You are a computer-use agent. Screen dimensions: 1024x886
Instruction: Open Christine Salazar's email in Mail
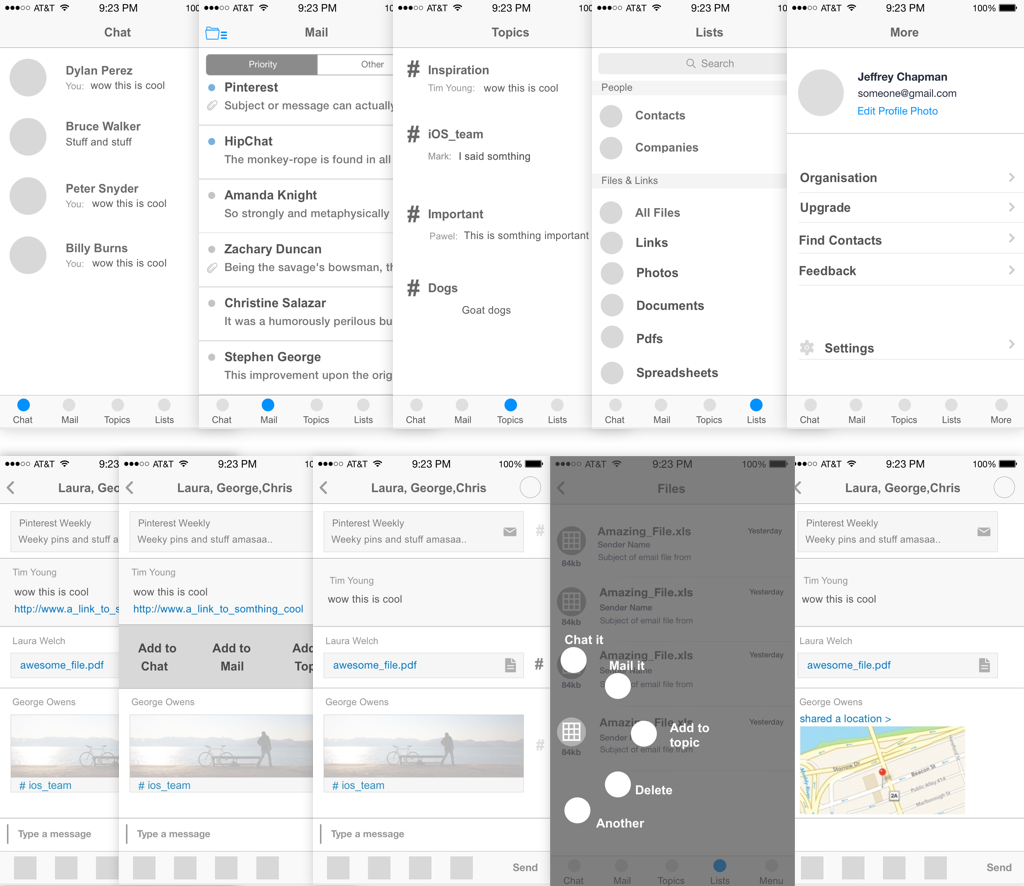(296, 312)
